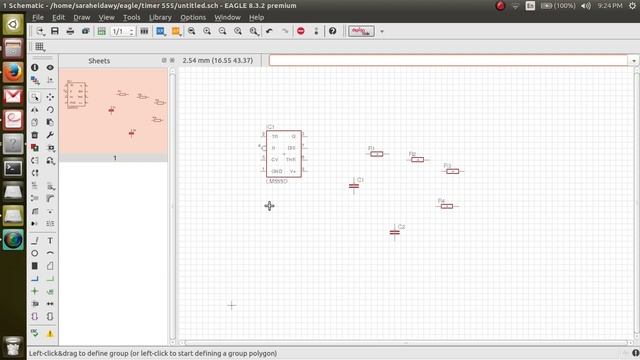
Task: Select the Line drawing tool
Action: (x=35, y=241)
